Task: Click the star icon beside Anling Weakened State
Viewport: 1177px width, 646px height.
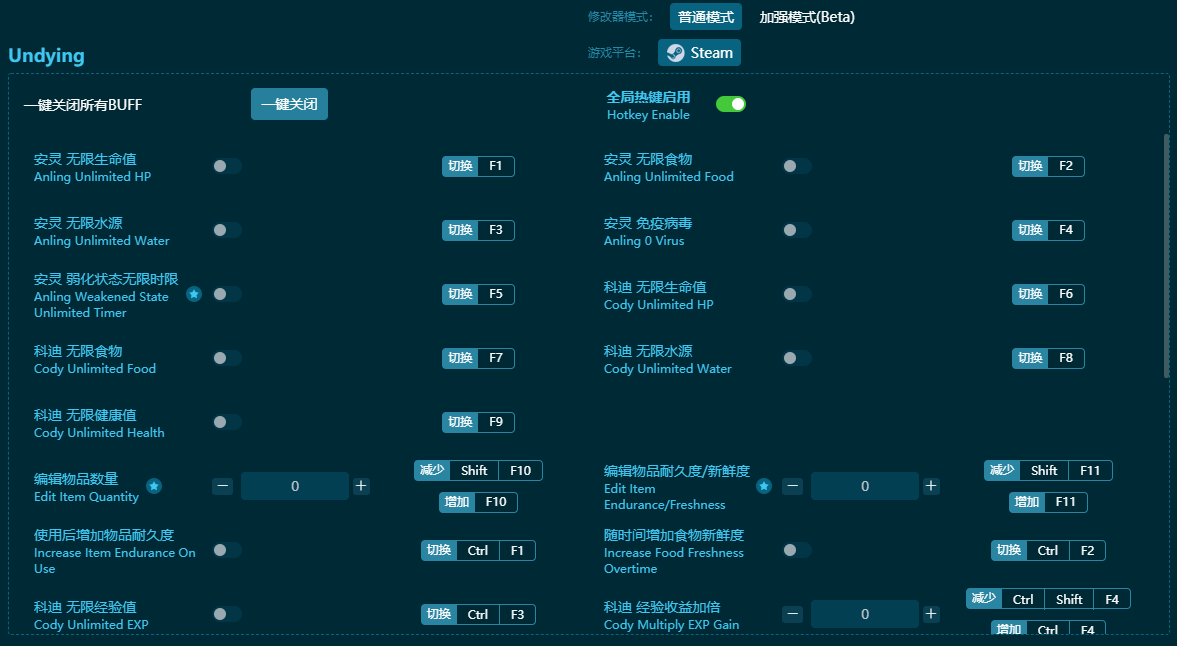Action: click(x=194, y=294)
